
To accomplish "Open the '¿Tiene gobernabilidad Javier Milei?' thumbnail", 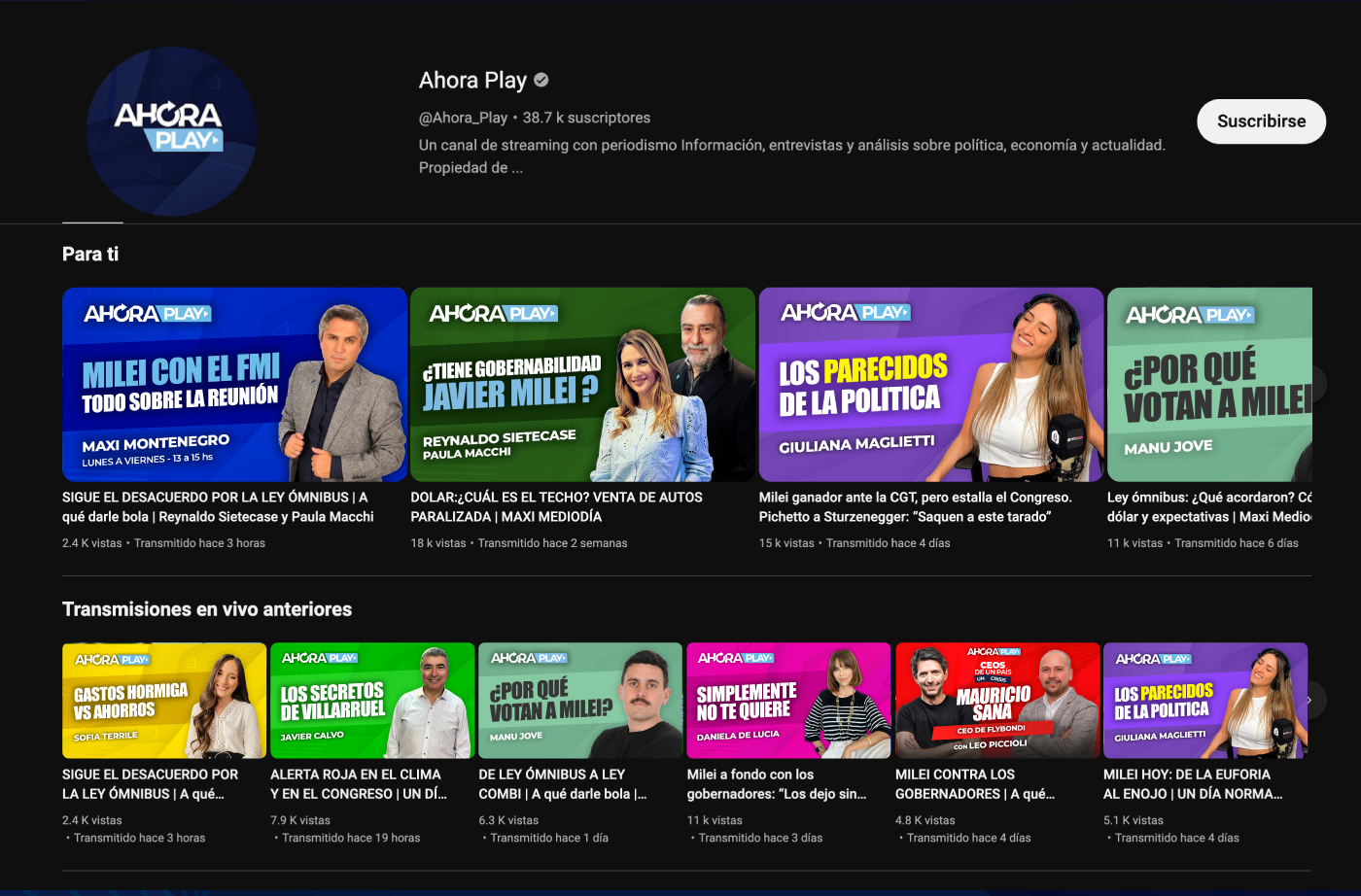I will click(582, 384).
